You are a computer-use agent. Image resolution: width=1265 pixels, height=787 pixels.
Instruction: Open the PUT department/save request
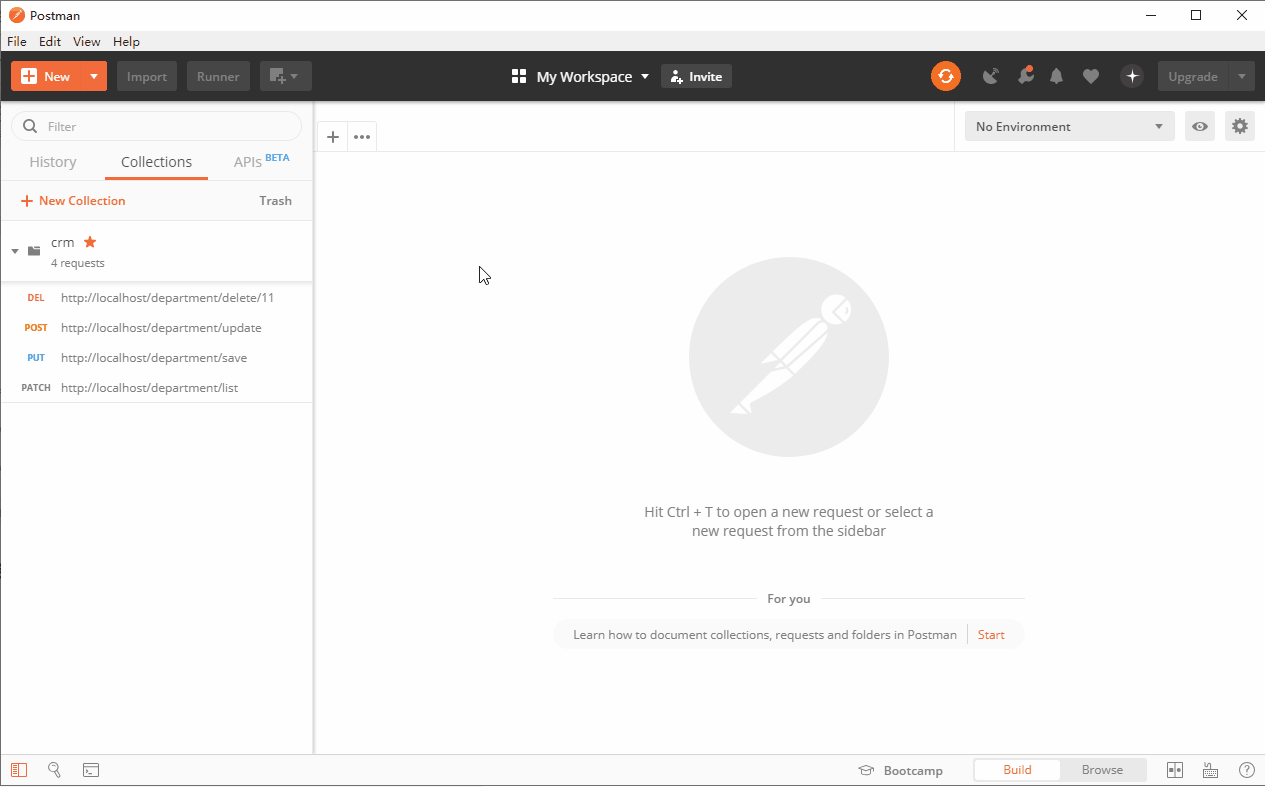coord(156,358)
